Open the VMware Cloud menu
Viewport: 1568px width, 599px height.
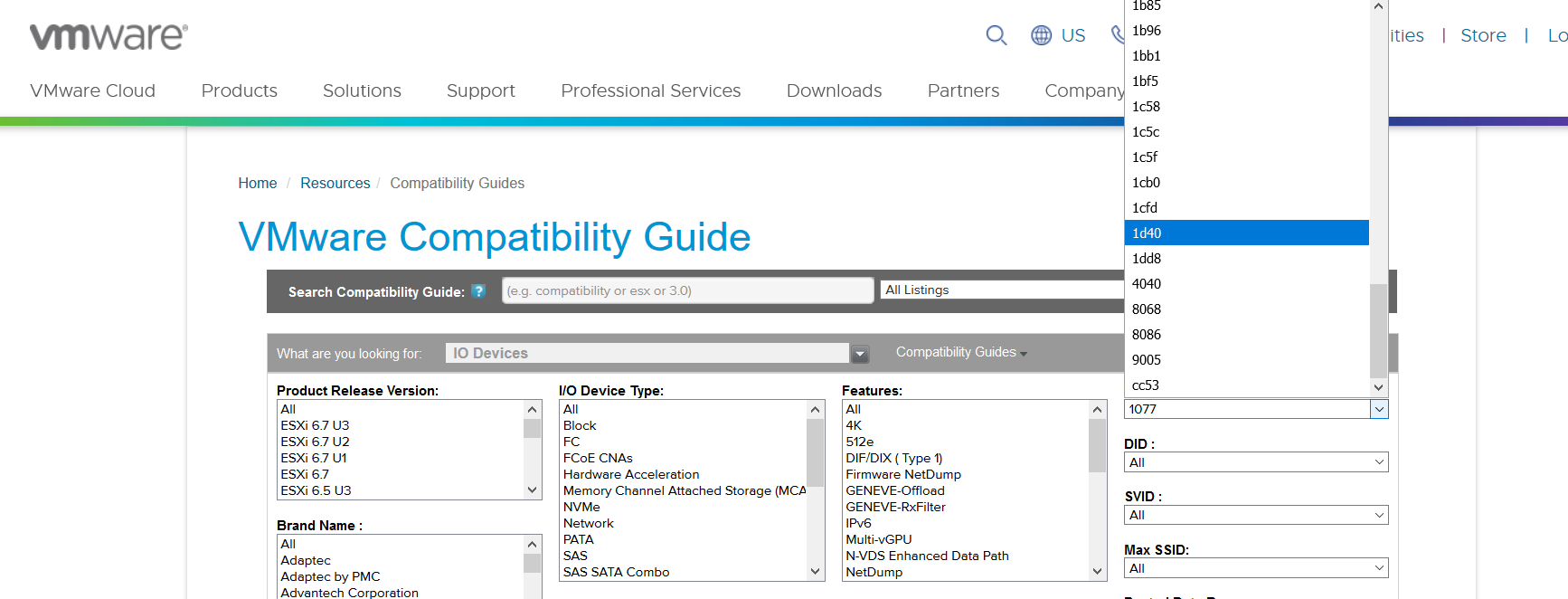(93, 90)
